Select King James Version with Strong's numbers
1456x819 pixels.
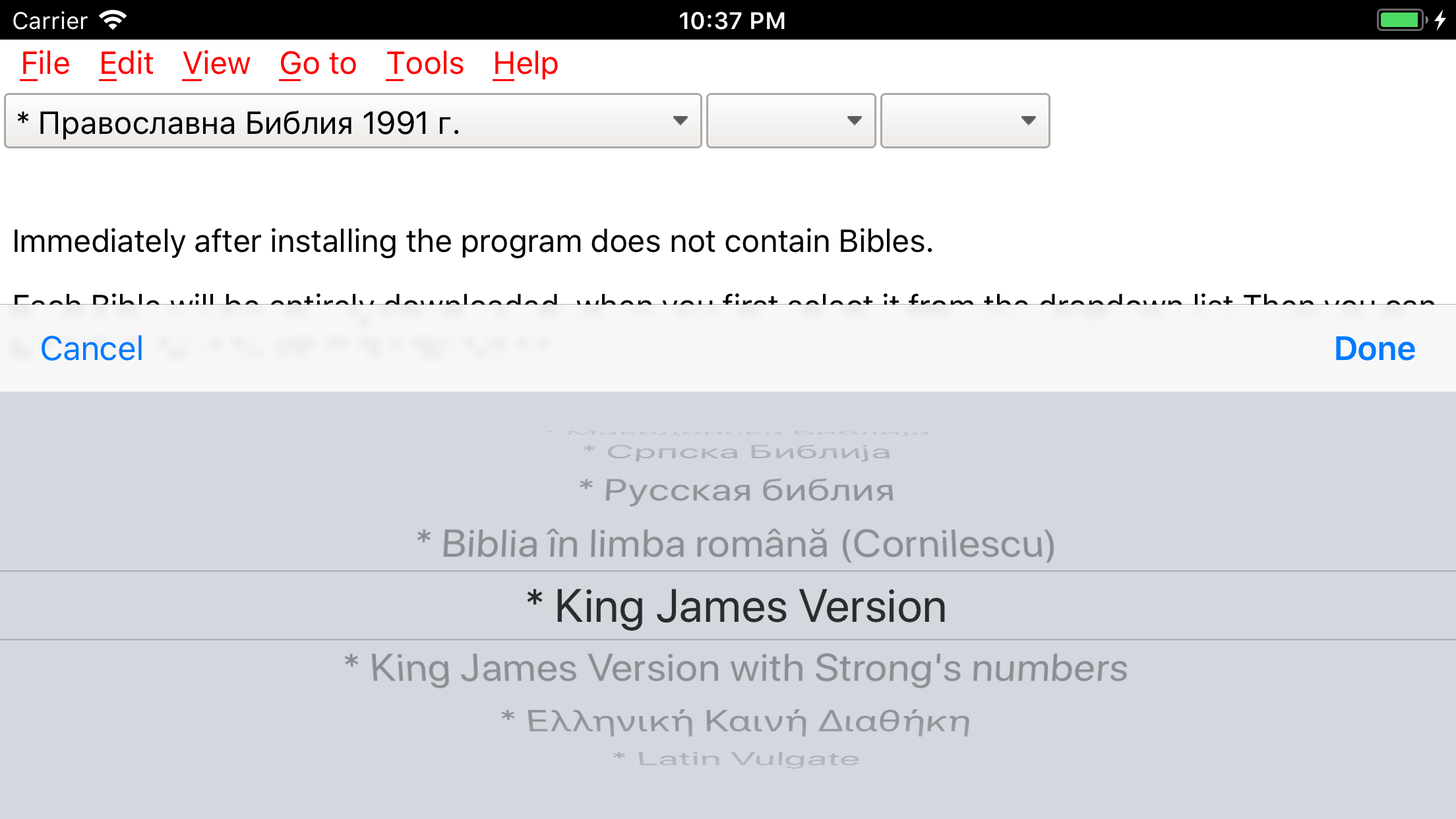[736, 668]
